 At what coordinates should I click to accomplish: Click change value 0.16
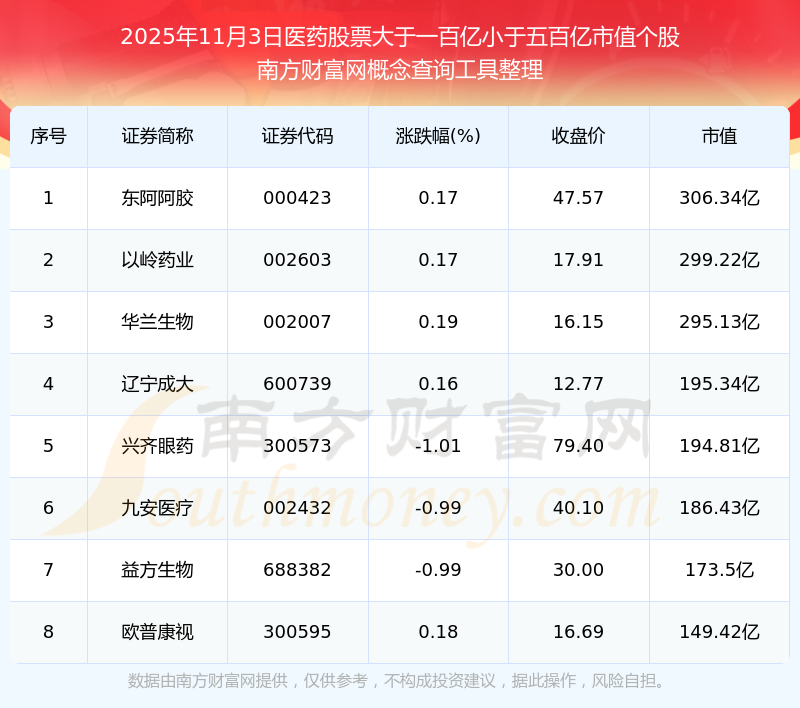[438, 384]
